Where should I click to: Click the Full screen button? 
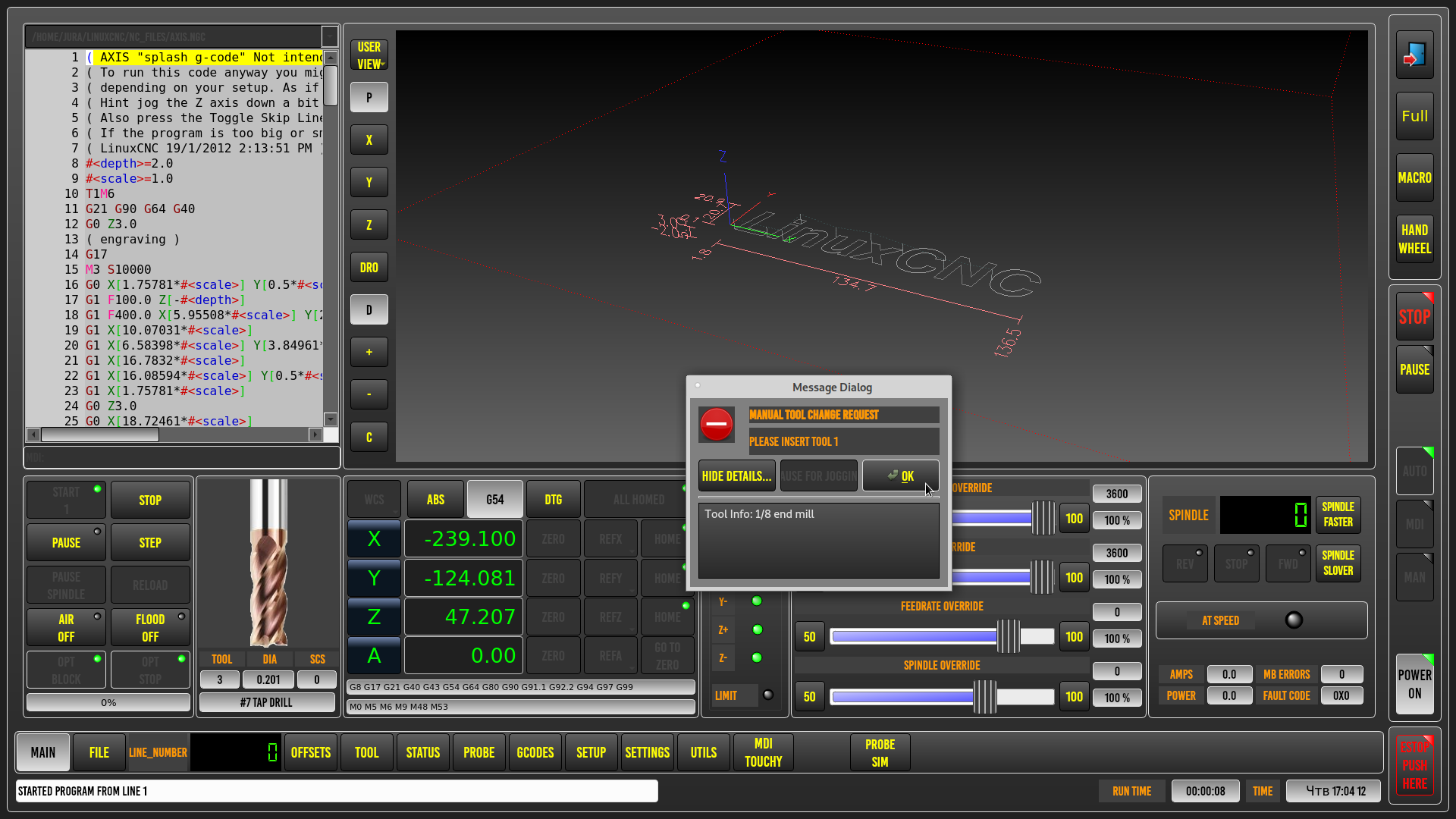[x=1414, y=116]
